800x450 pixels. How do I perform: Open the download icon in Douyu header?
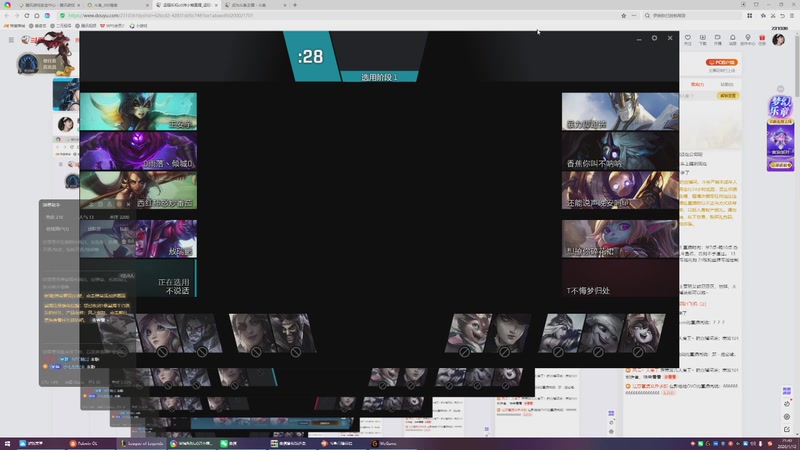[703, 39]
